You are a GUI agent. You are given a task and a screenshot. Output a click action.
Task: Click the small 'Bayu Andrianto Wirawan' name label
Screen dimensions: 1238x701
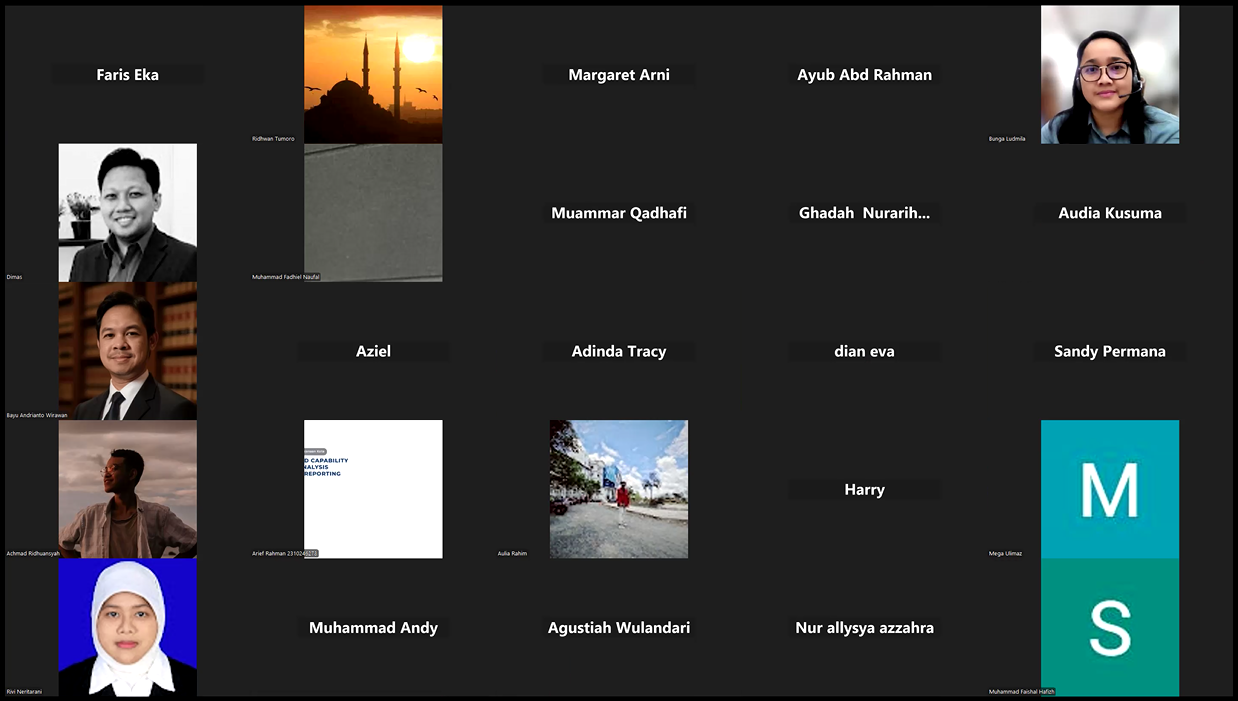pos(37,415)
